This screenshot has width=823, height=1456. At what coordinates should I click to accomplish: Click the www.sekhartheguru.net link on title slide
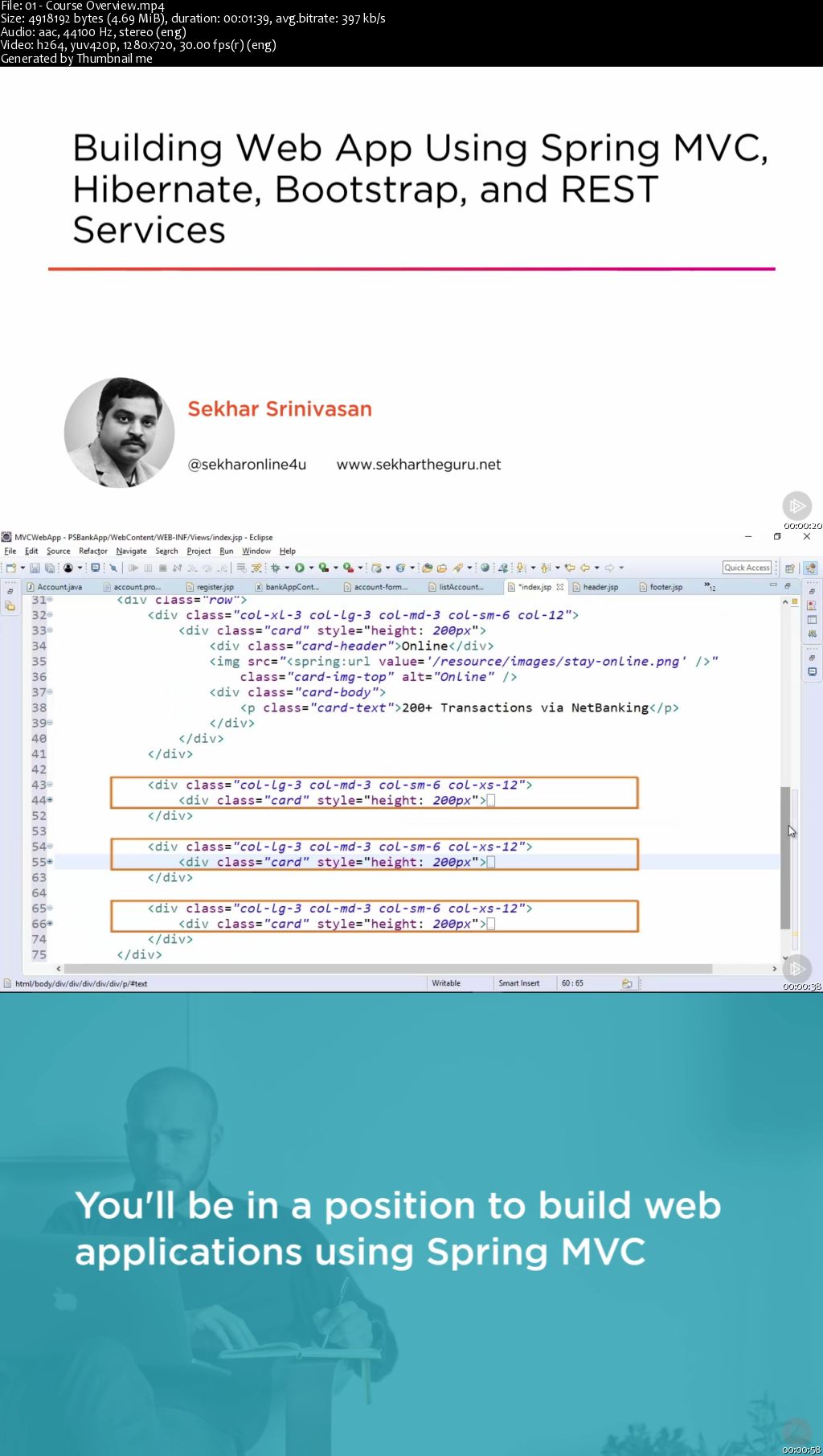(x=419, y=464)
